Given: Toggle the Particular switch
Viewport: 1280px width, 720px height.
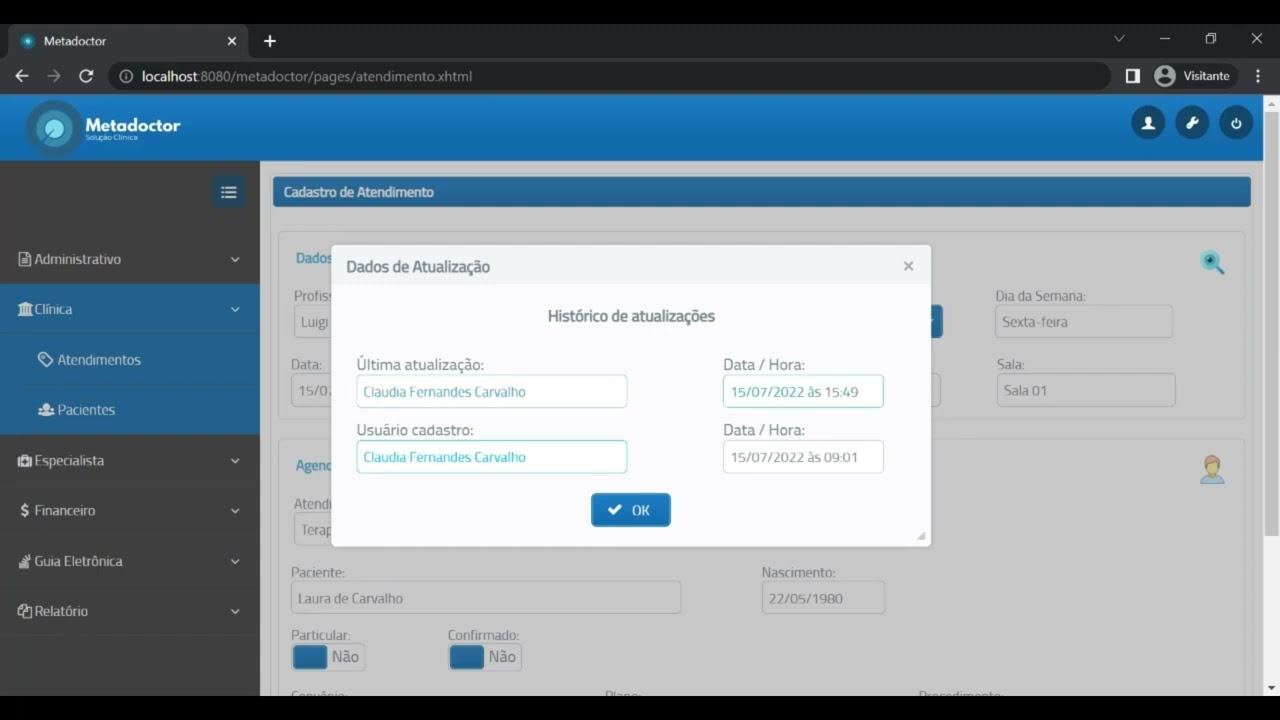Looking at the screenshot, I should pos(328,657).
